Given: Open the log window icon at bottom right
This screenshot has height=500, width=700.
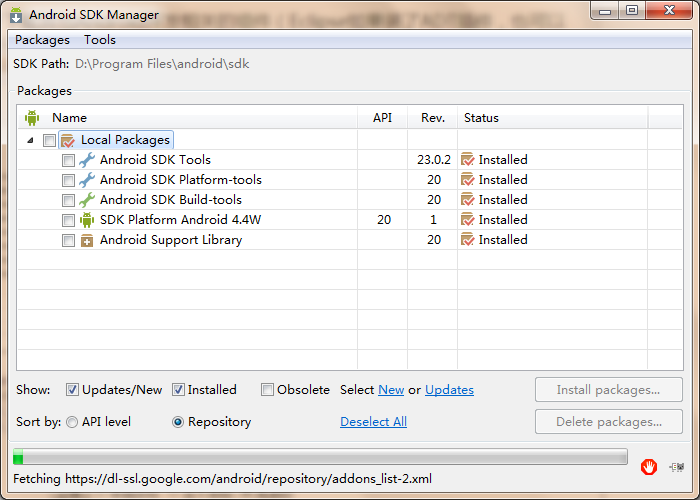Looking at the screenshot, I should pos(677,467).
